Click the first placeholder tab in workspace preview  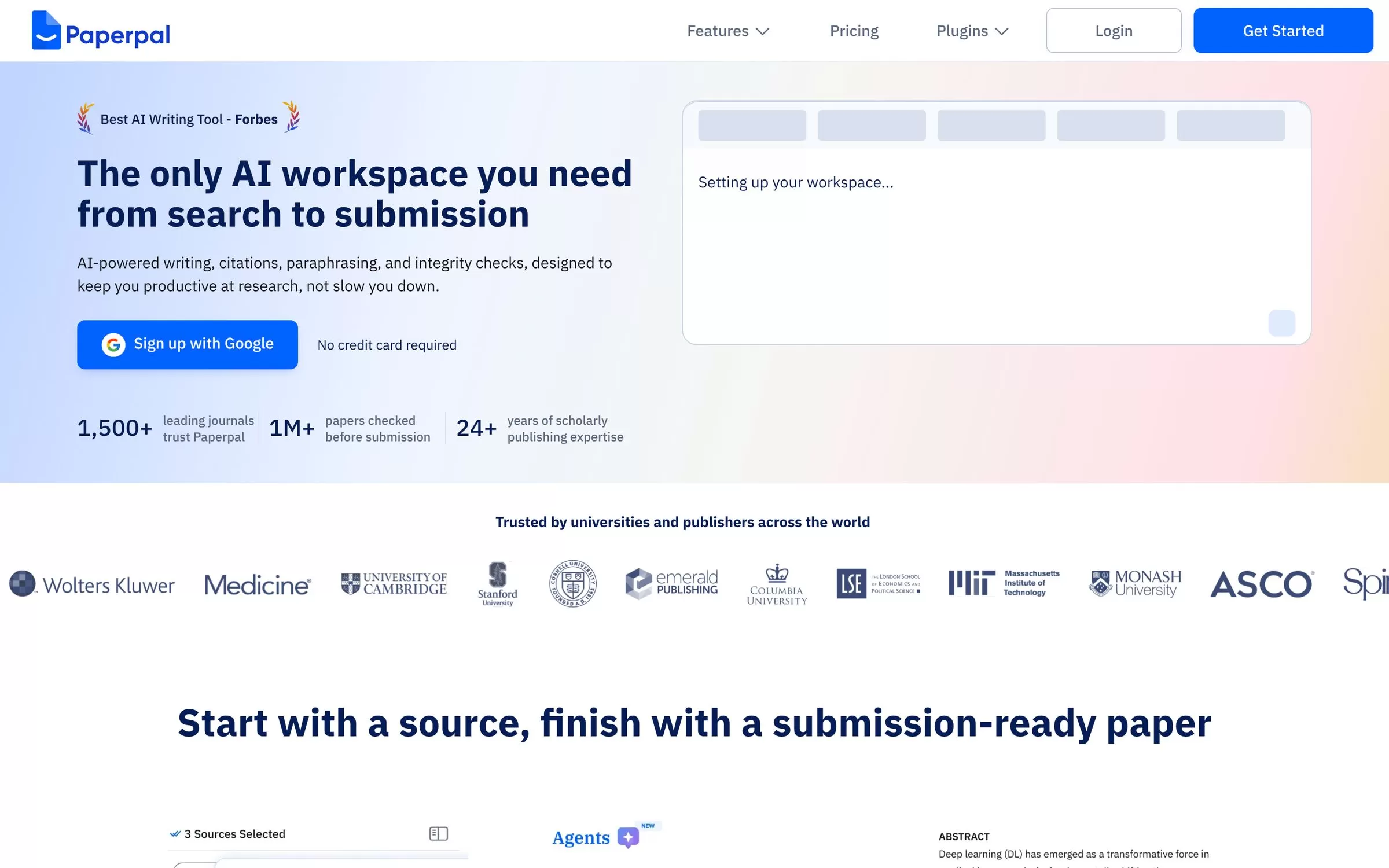(x=752, y=125)
